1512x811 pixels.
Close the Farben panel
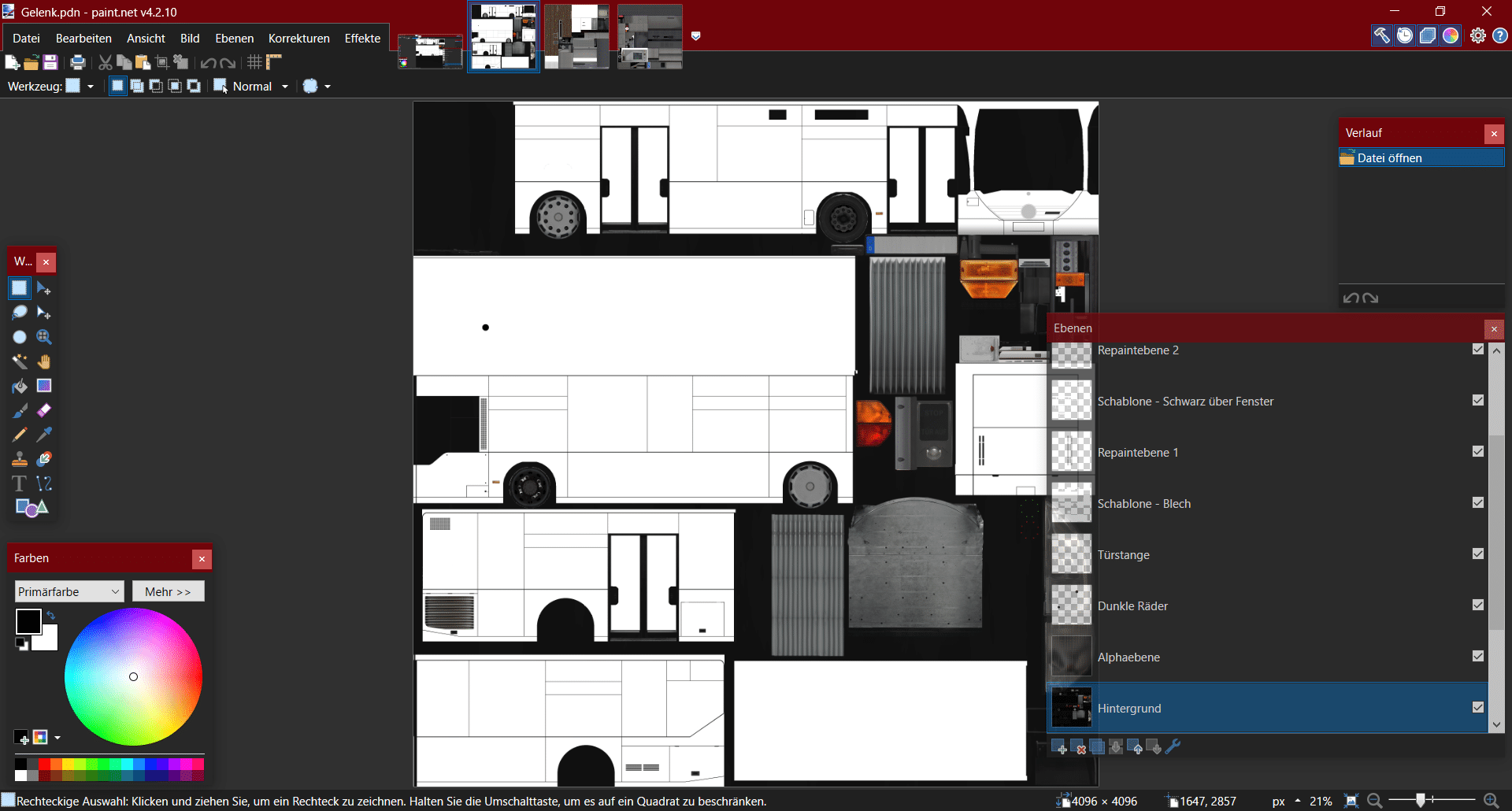point(202,559)
